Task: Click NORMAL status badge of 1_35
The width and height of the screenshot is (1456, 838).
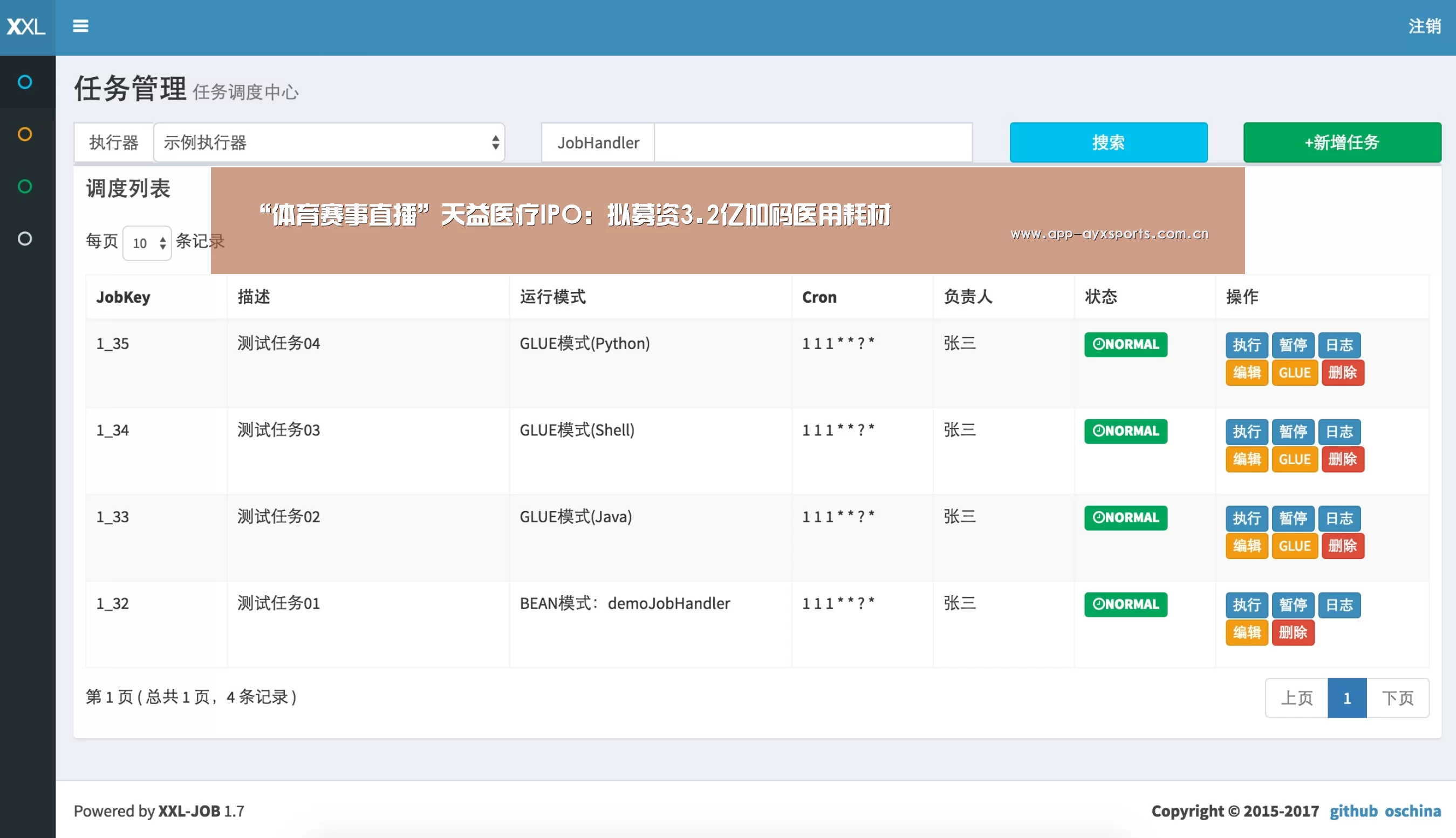Action: [1125, 344]
